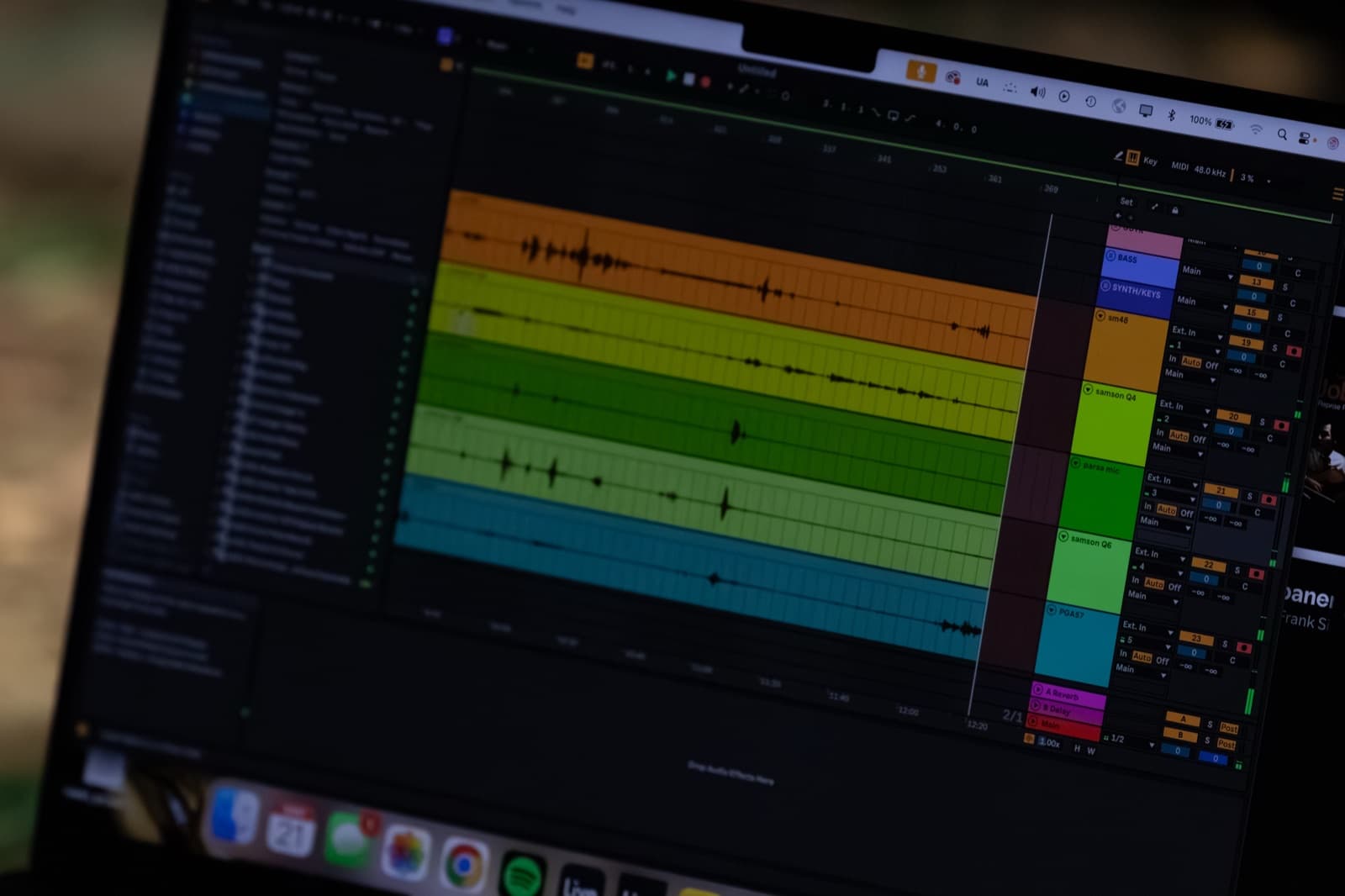Stop playback using the transport Stop button
The width and height of the screenshot is (1345, 896).
(x=688, y=79)
